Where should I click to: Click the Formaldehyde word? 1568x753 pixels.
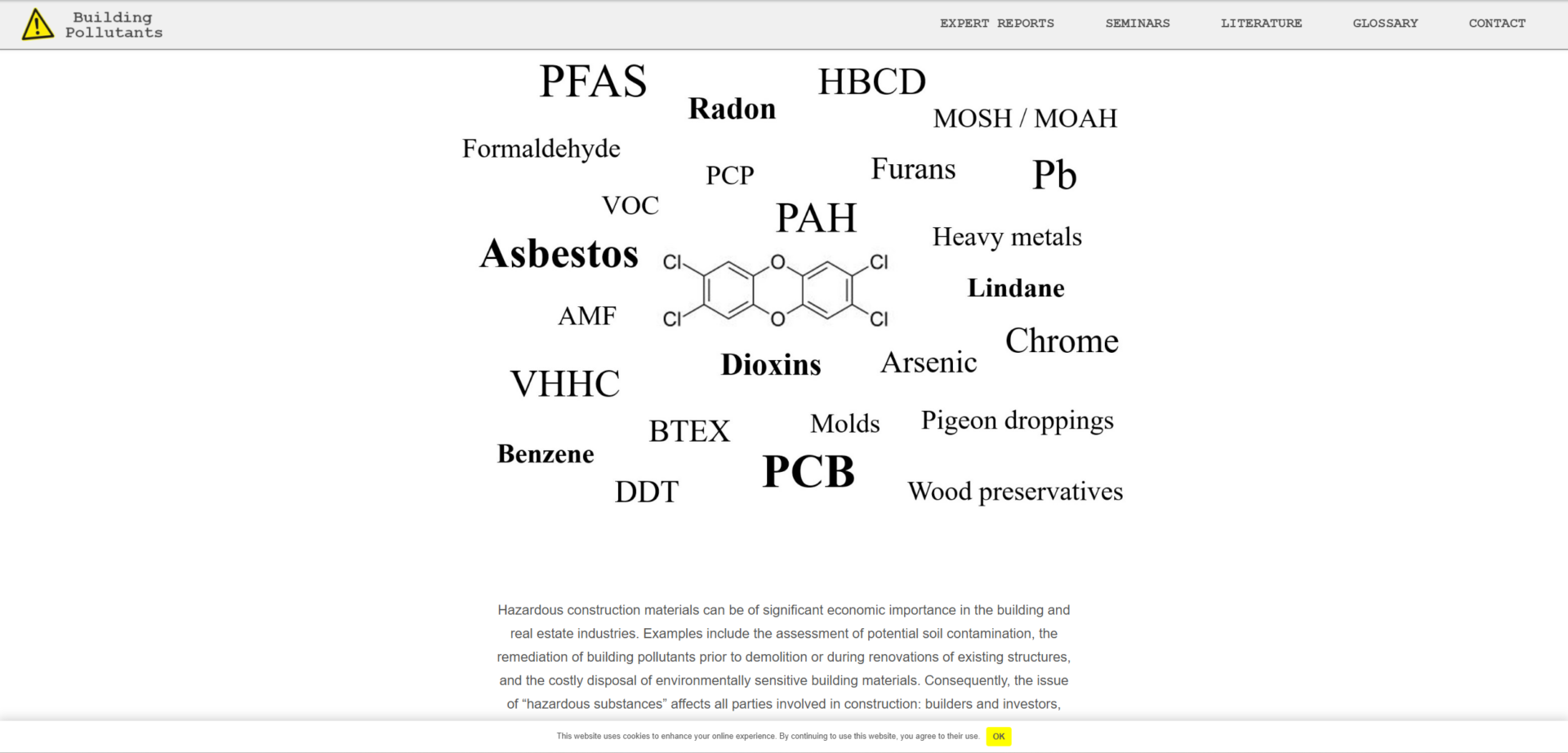click(541, 149)
